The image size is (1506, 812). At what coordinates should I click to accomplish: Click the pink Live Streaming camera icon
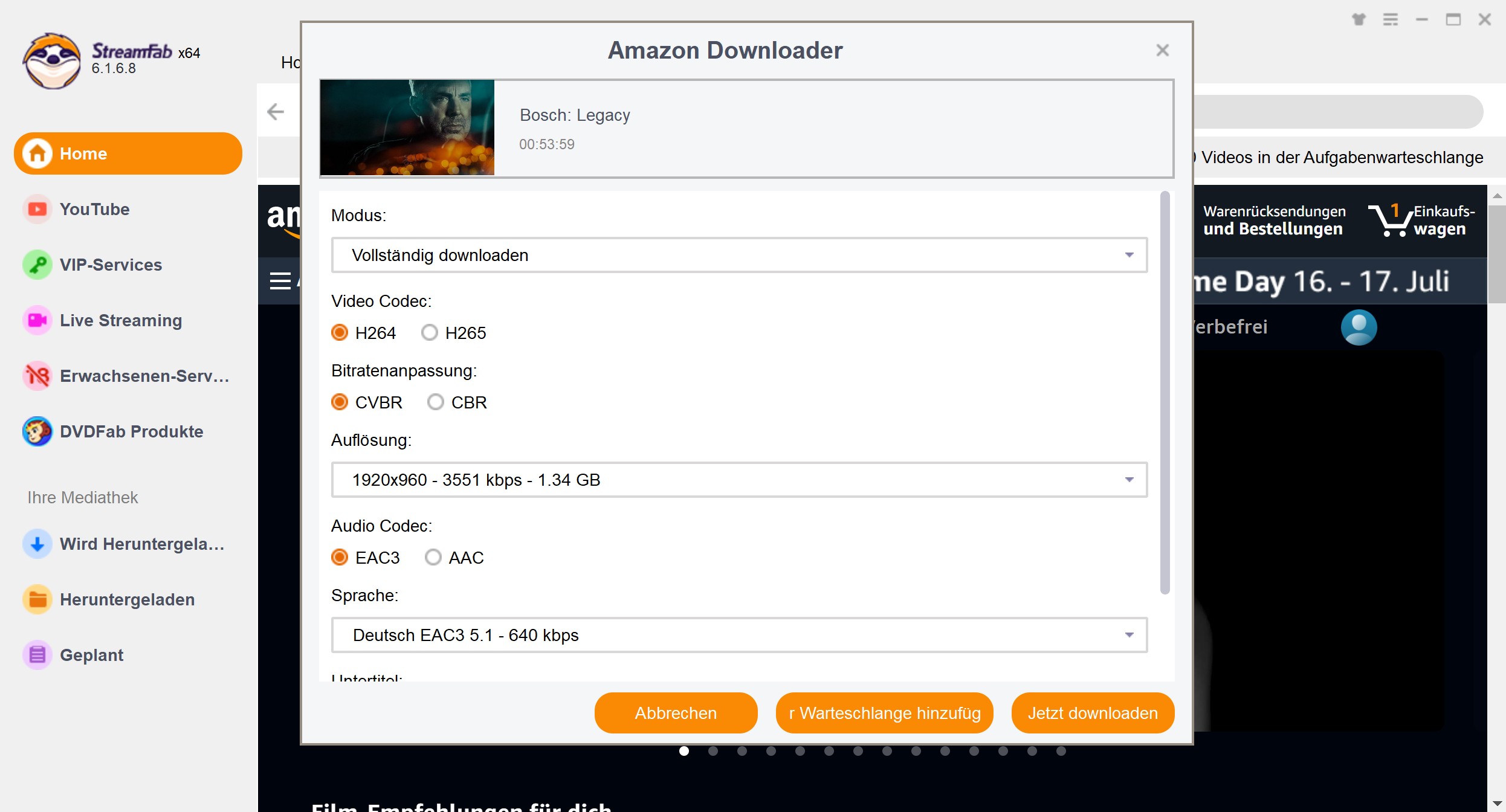[37, 320]
